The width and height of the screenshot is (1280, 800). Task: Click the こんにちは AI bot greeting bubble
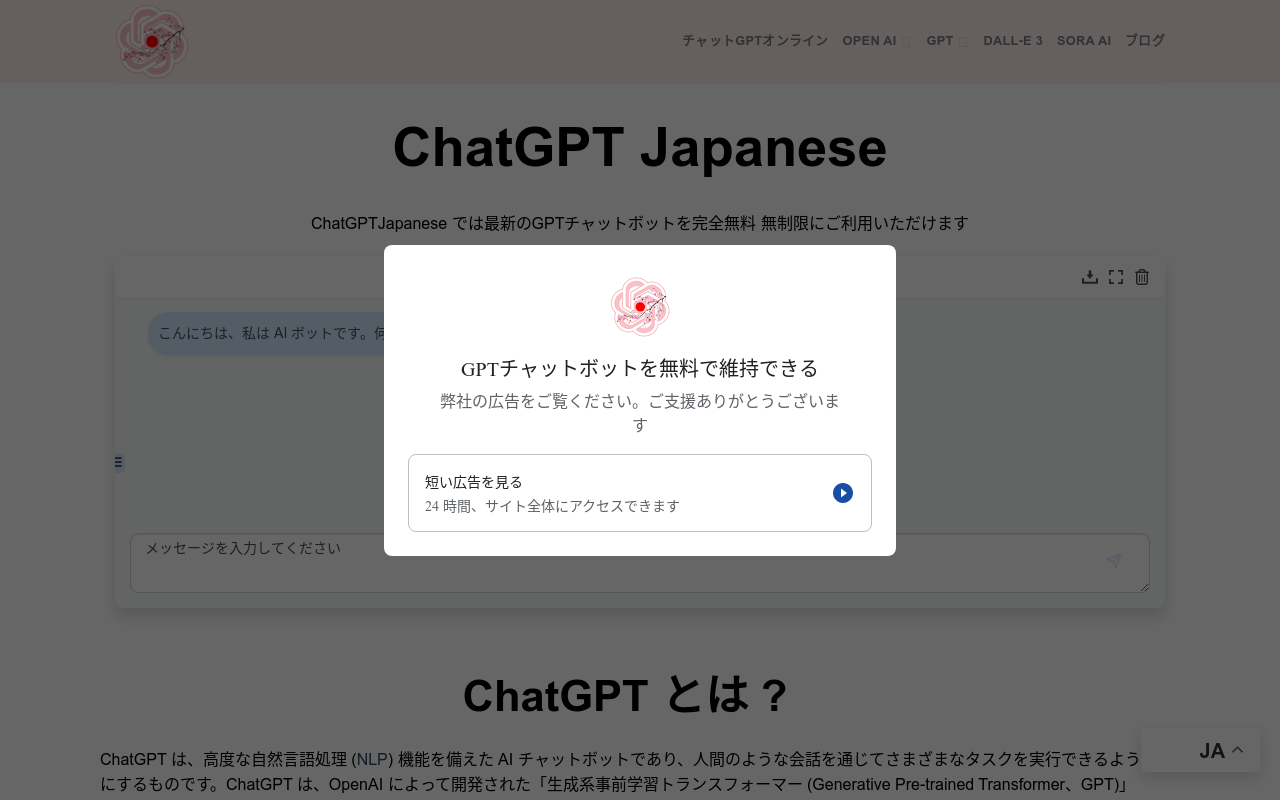pyautogui.click(x=266, y=333)
